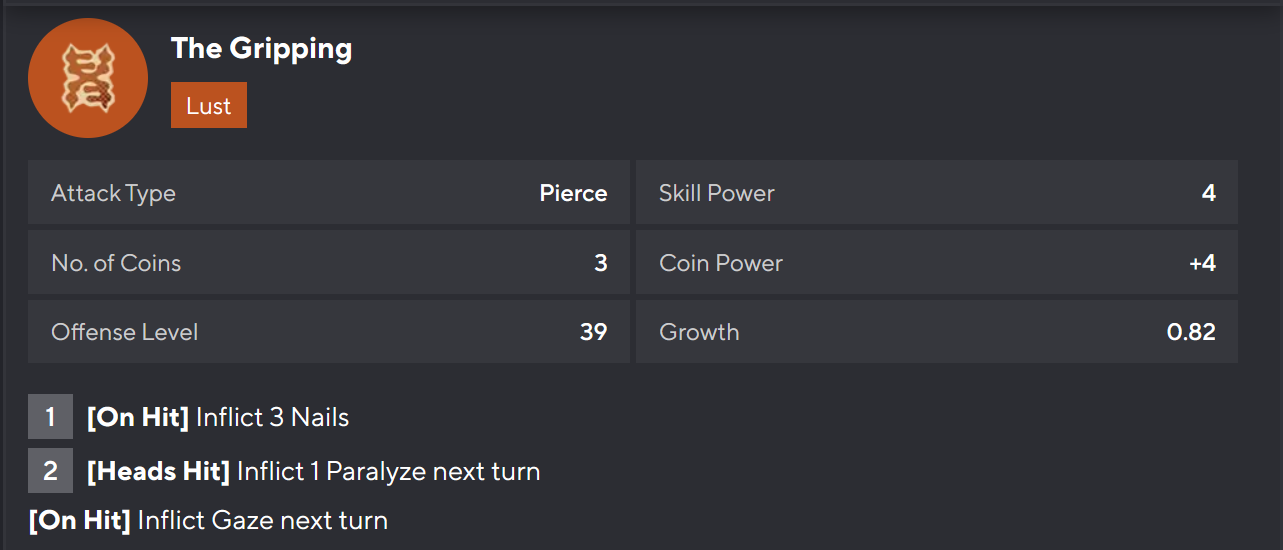Select the skill title The Gripping
The width and height of the screenshot is (1283, 550).
tap(261, 48)
